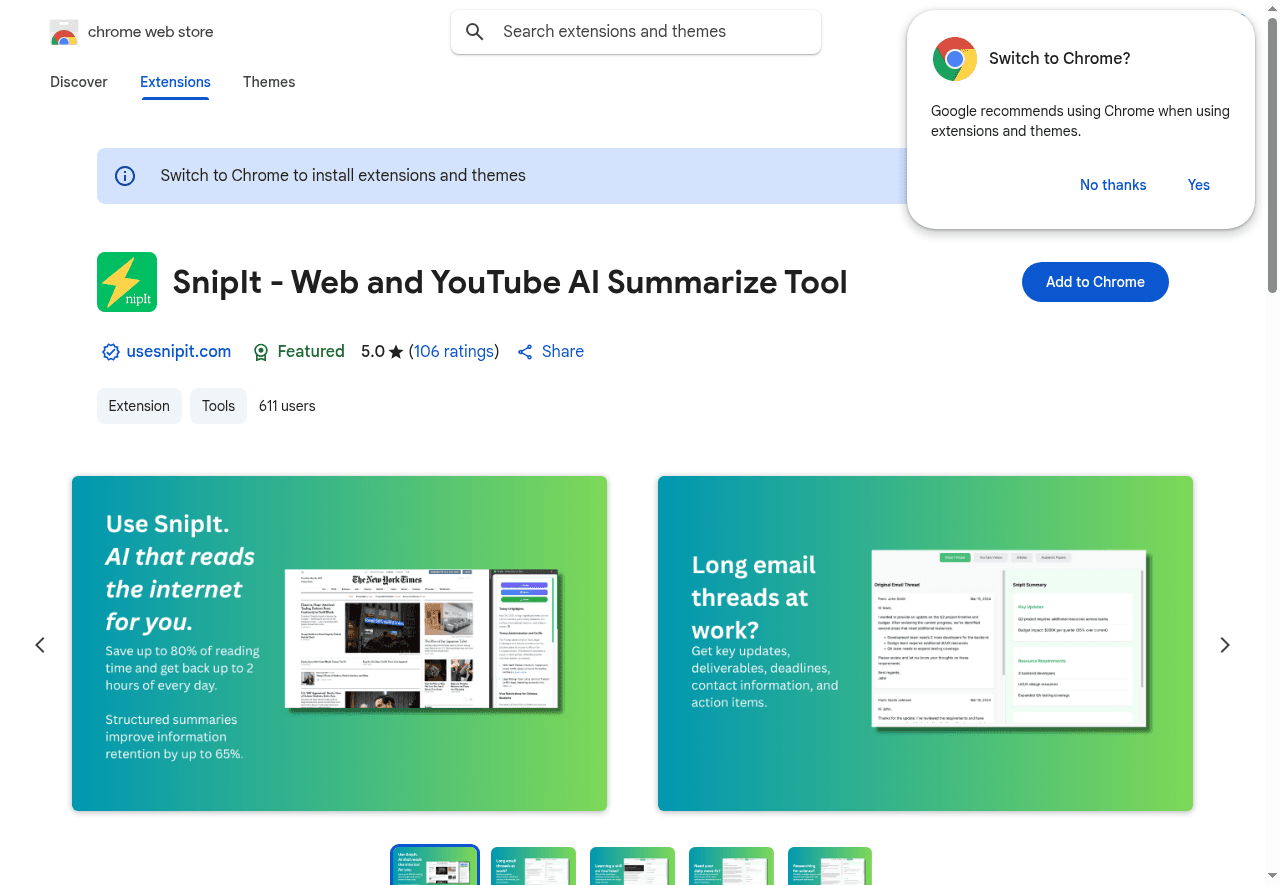Visit the usesnipit.com website
Image resolution: width=1280 pixels, height=885 pixels.
[x=178, y=351]
